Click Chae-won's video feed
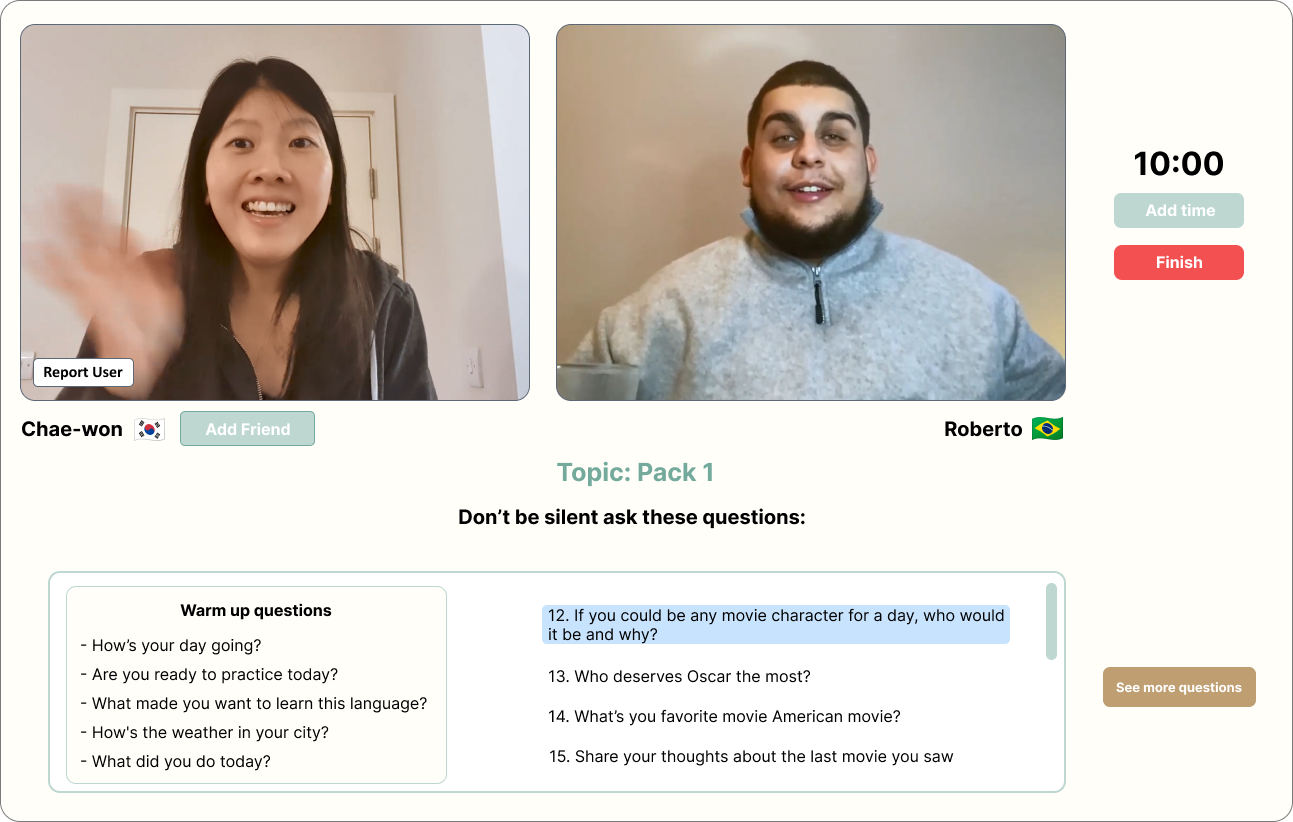This screenshot has width=1293, height=822. pos(275,212)
